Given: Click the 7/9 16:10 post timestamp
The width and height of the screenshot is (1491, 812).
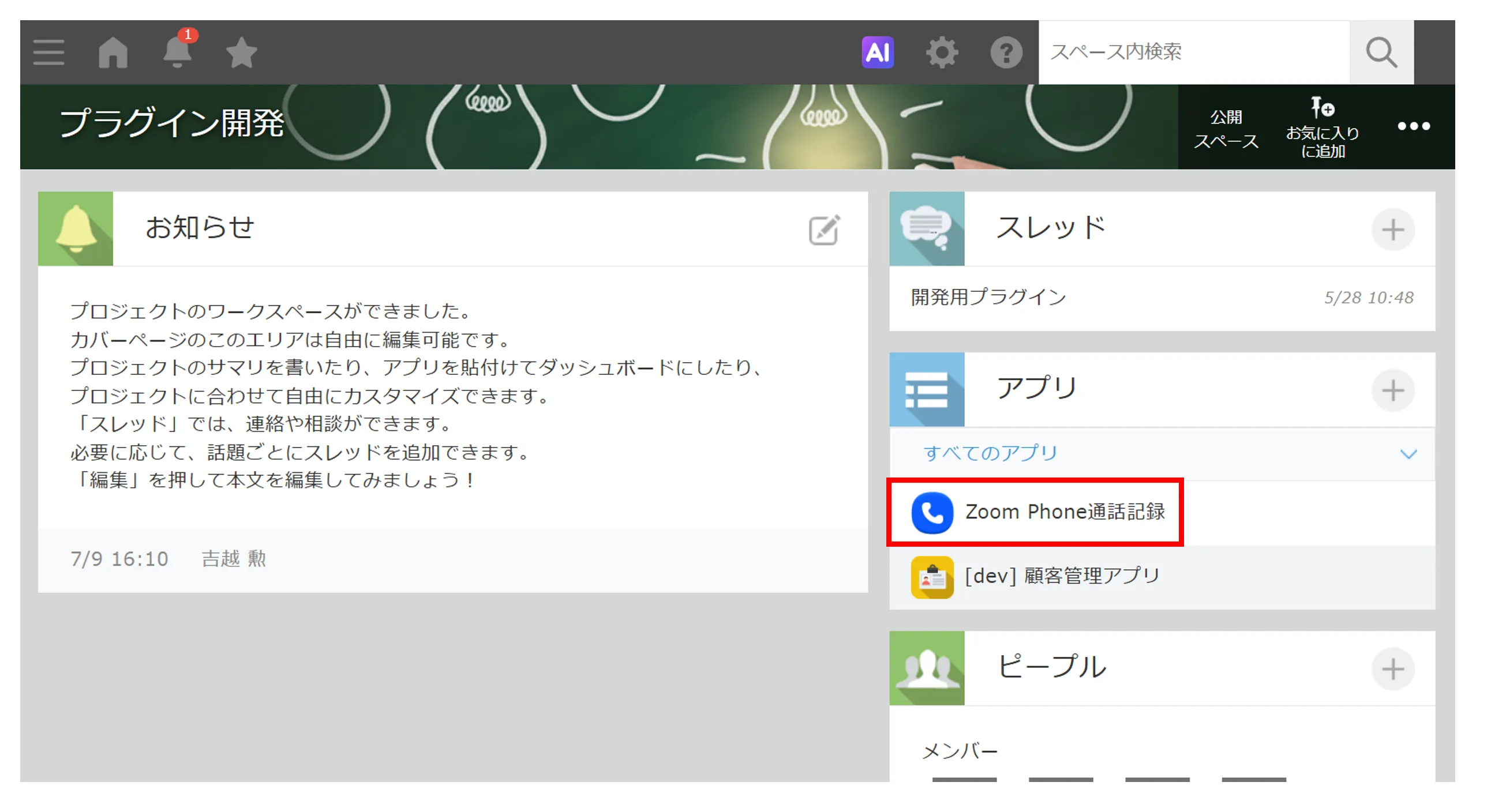Looking at the screenshot, I should (x=119, y=559).
